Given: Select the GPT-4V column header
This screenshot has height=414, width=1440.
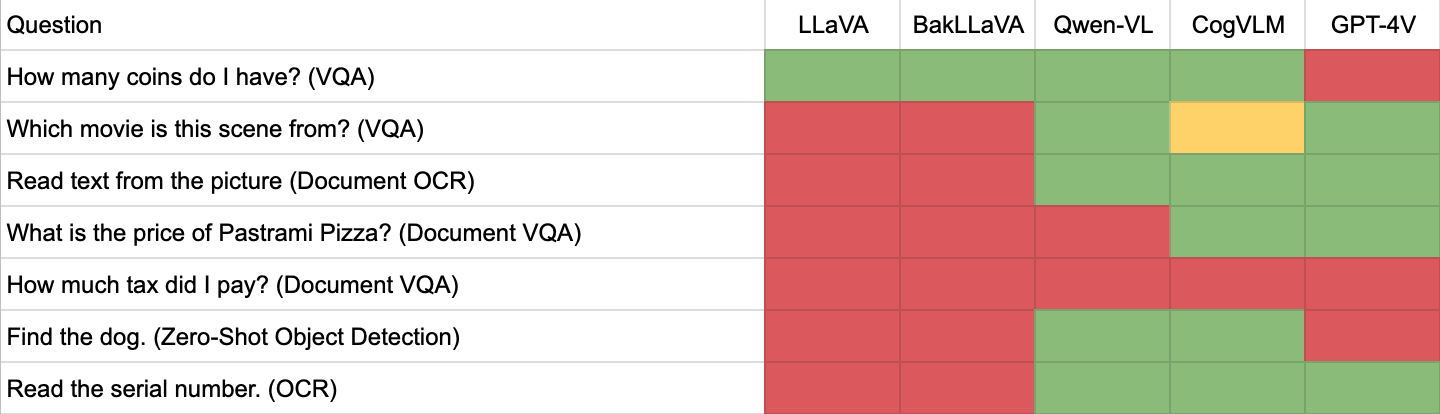Looking at the screenshot, I should [1373, 25].
